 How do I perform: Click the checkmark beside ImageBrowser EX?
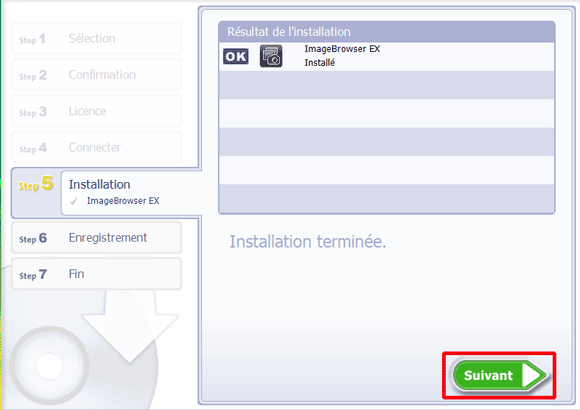click(74, 201)
